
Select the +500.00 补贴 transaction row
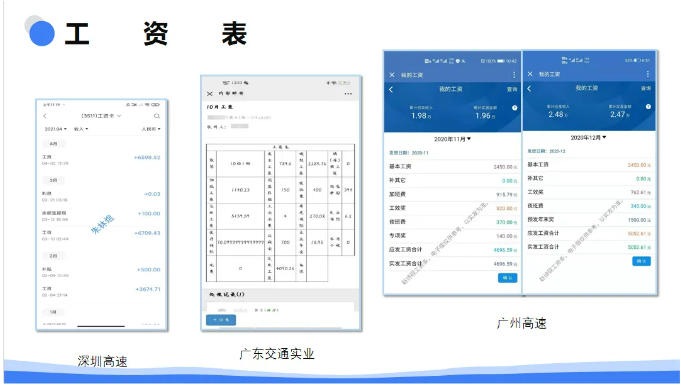[101, 272]
